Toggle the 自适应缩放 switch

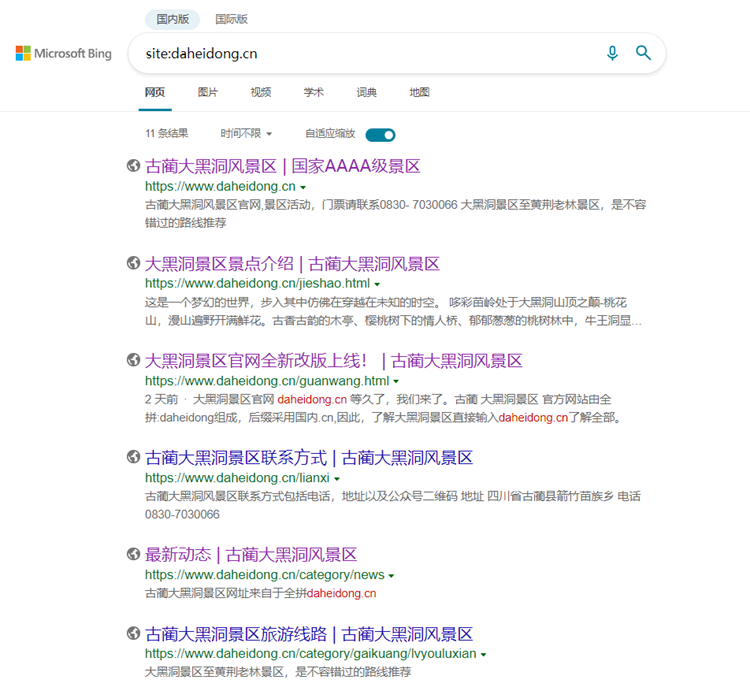(380, 135)
